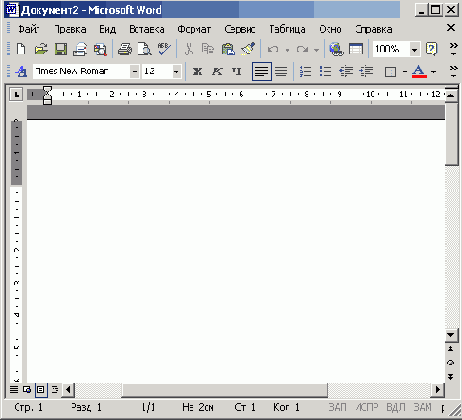This screenshot has height=420, width=462.
Task: Expand the 100% zoom dropdown
Action: click(x=414, y=50)
